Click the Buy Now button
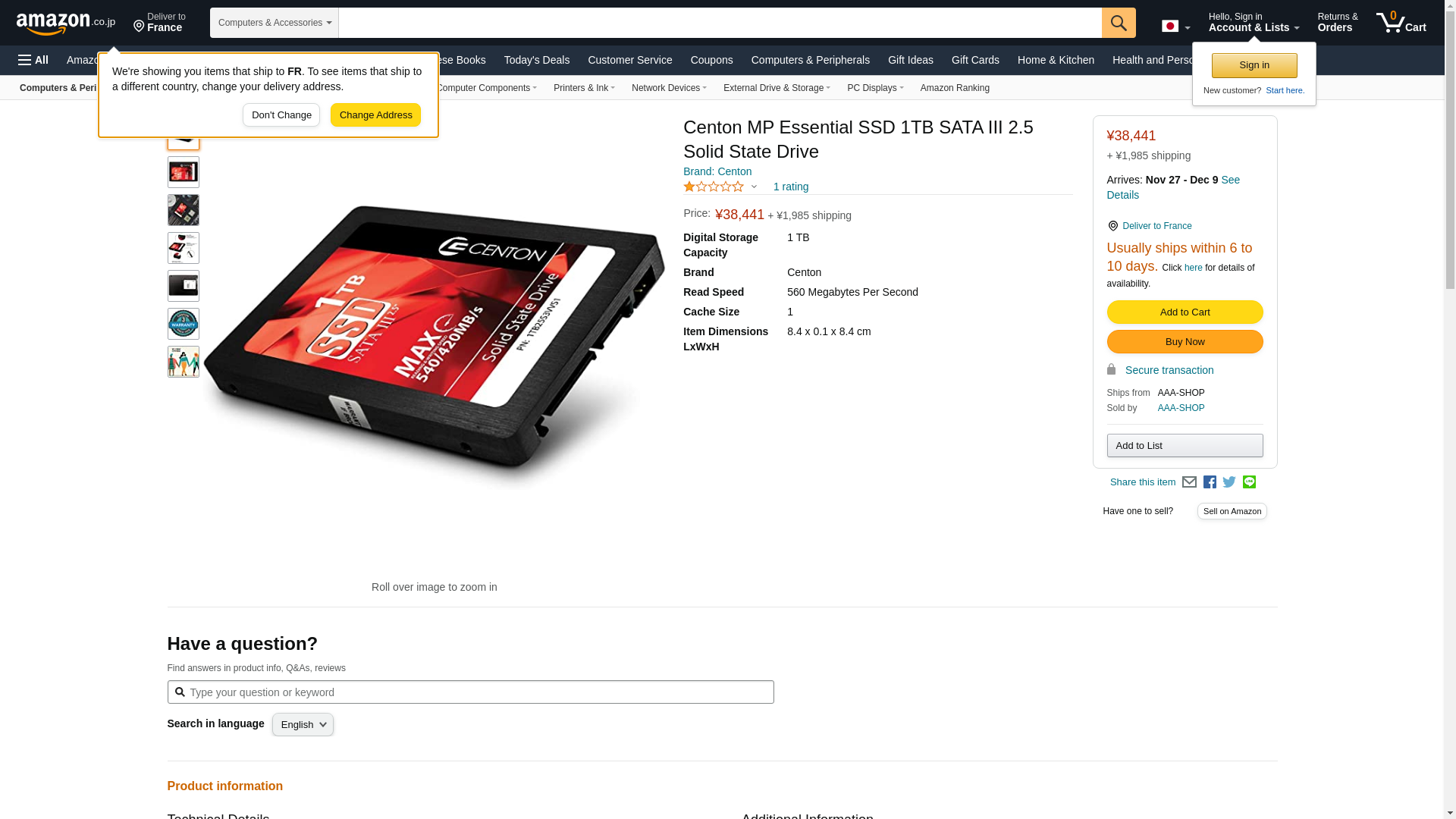The width and height of the screenshot is (1456, 819). (1185, 342)
